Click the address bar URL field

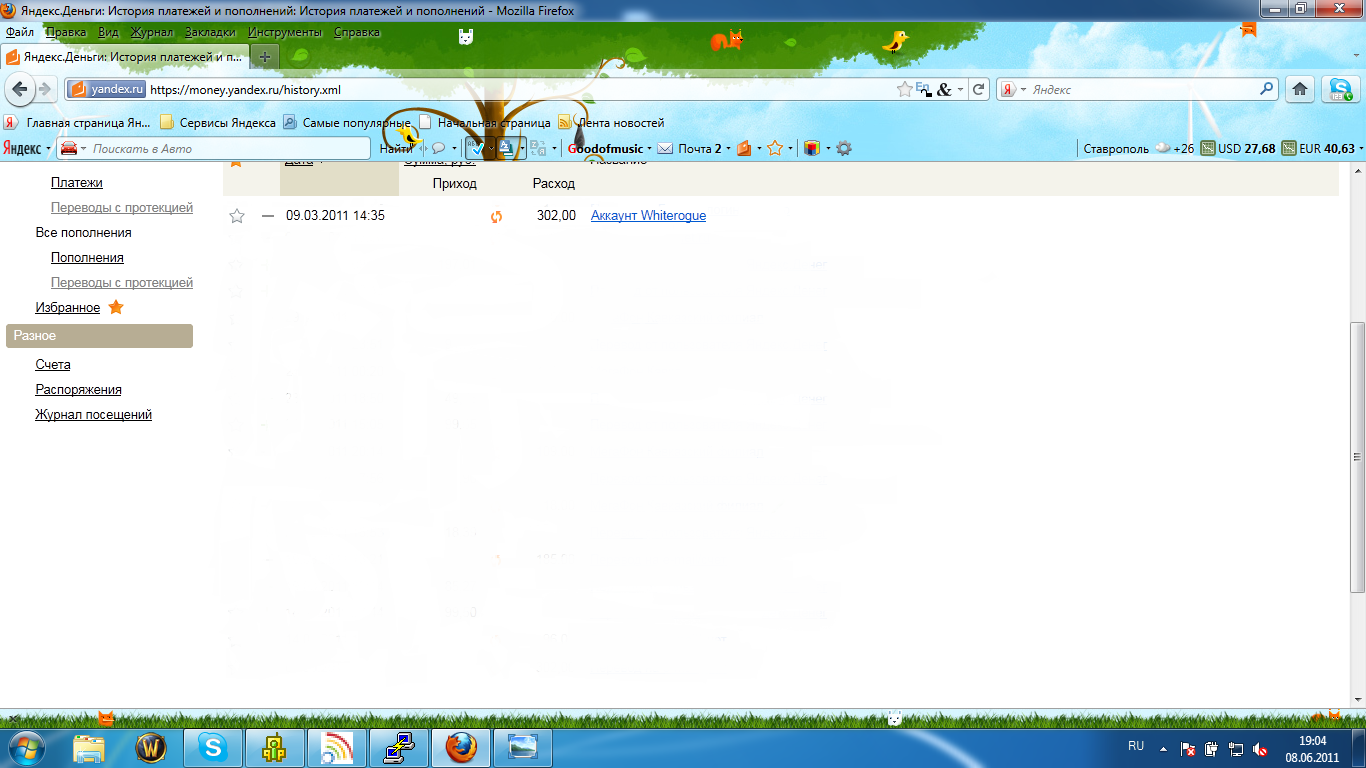pyautogui.click(x=520, y=89)
